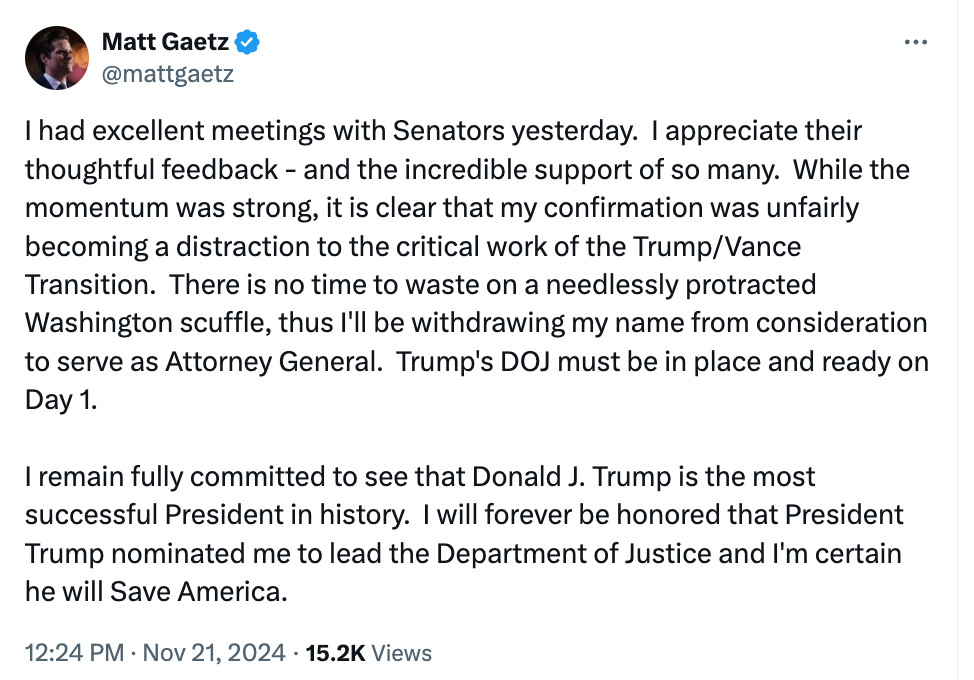Click the text Day 1.

(x=61, y=400)
